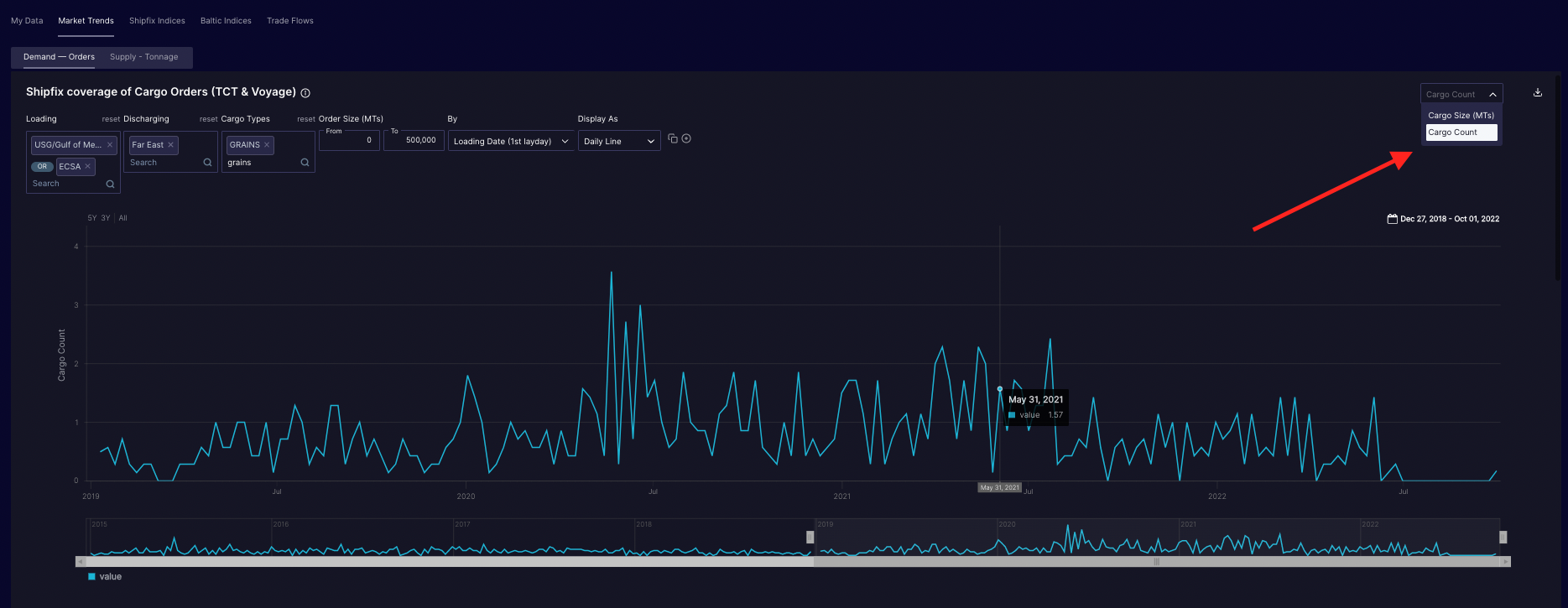The height and width of the screenshot is (608, 1568).
Task: Choose Cargo Size (MTs) from the dropdown list
Action: pyautogui.click(x=1461, y=116)
